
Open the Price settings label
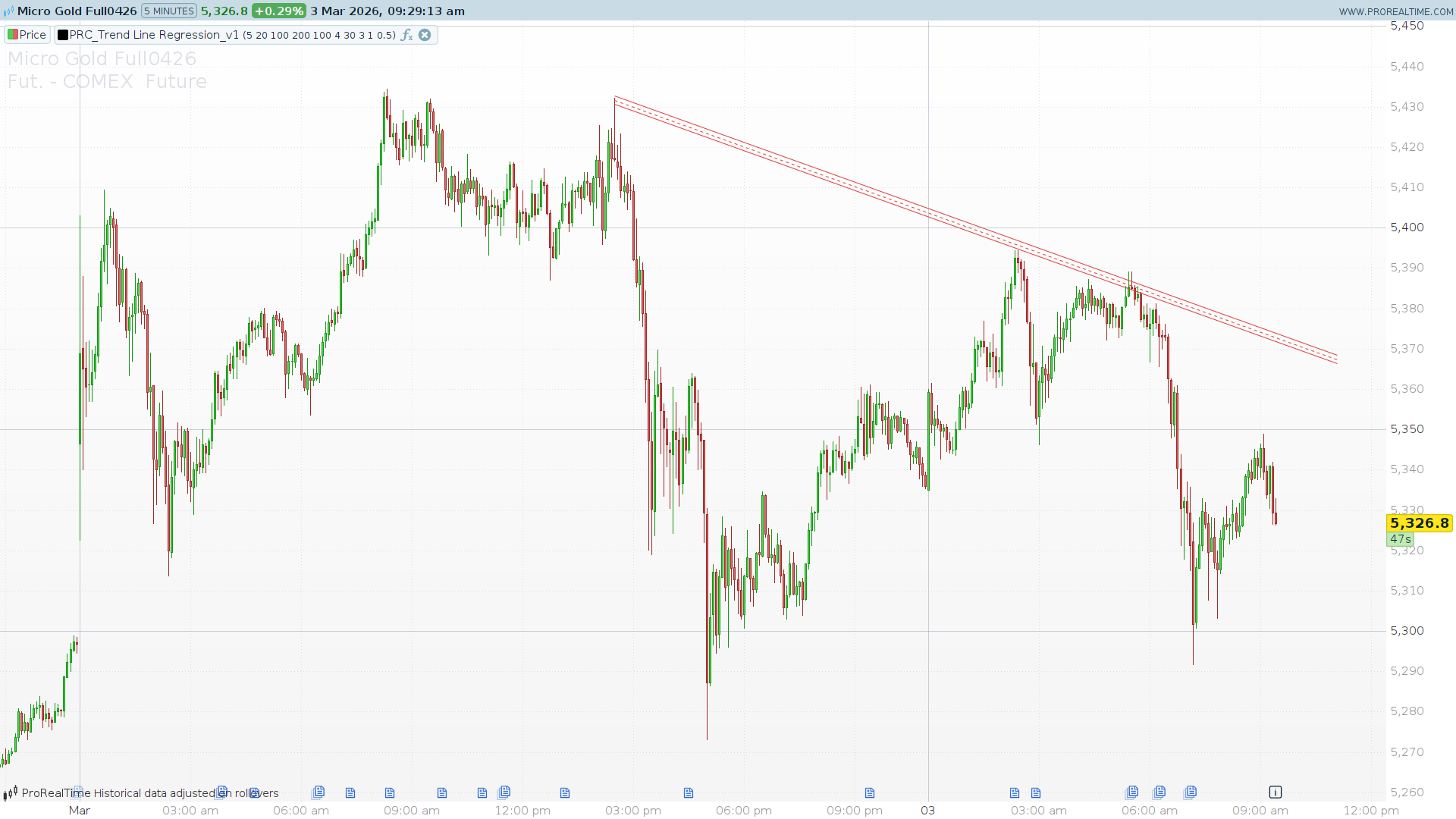click(33, 35)
